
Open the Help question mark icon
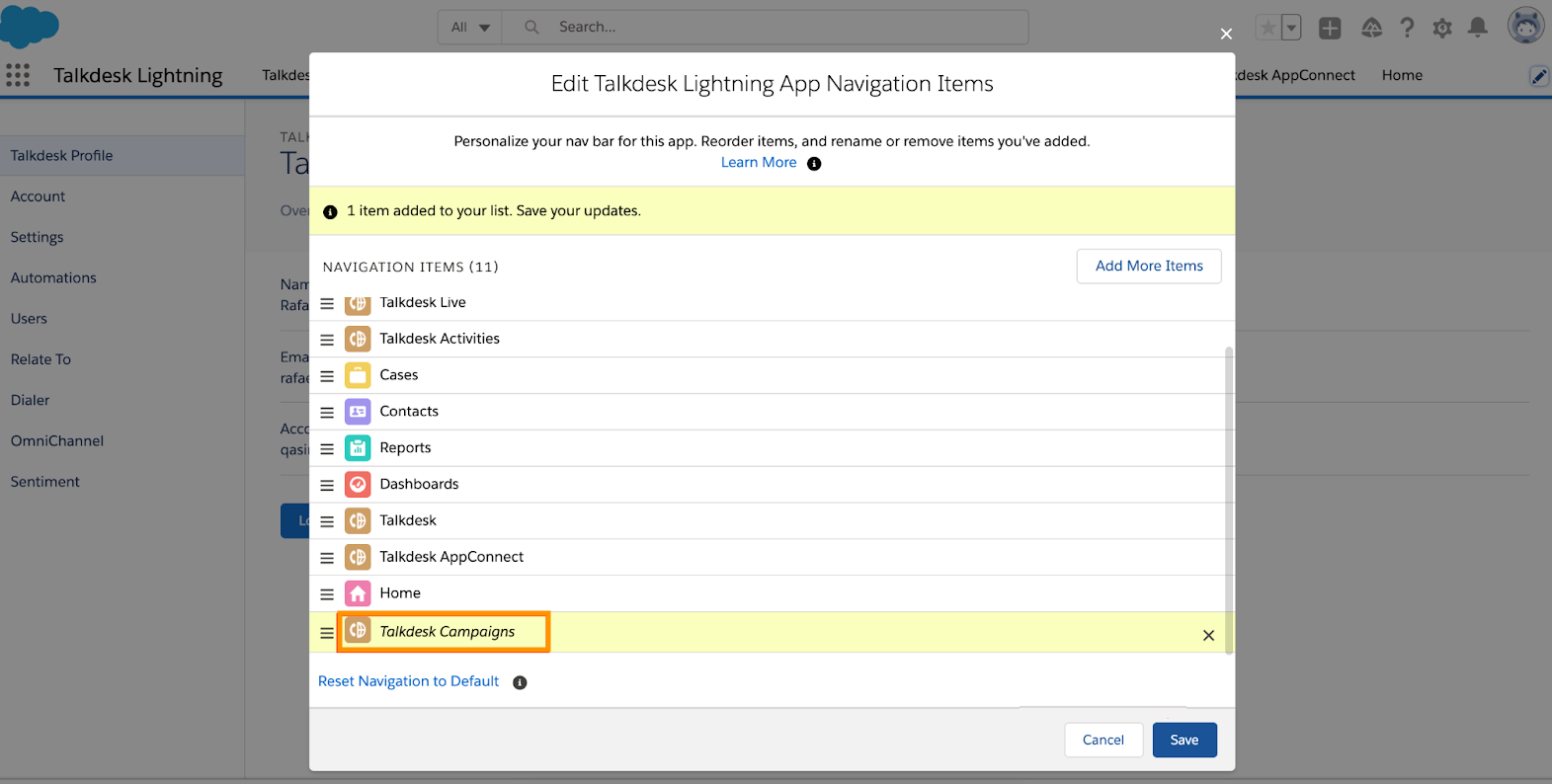[1407, 28]
